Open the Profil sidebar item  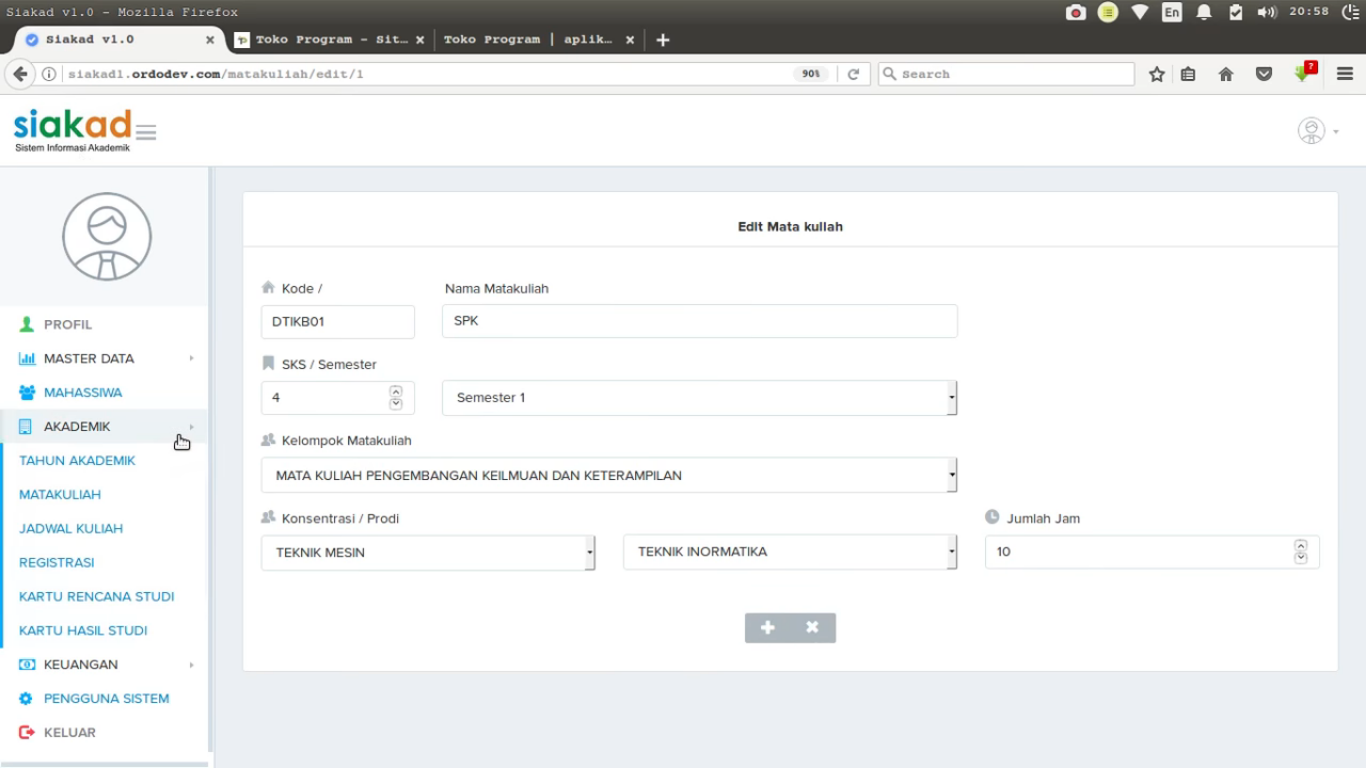coord(67,324)
